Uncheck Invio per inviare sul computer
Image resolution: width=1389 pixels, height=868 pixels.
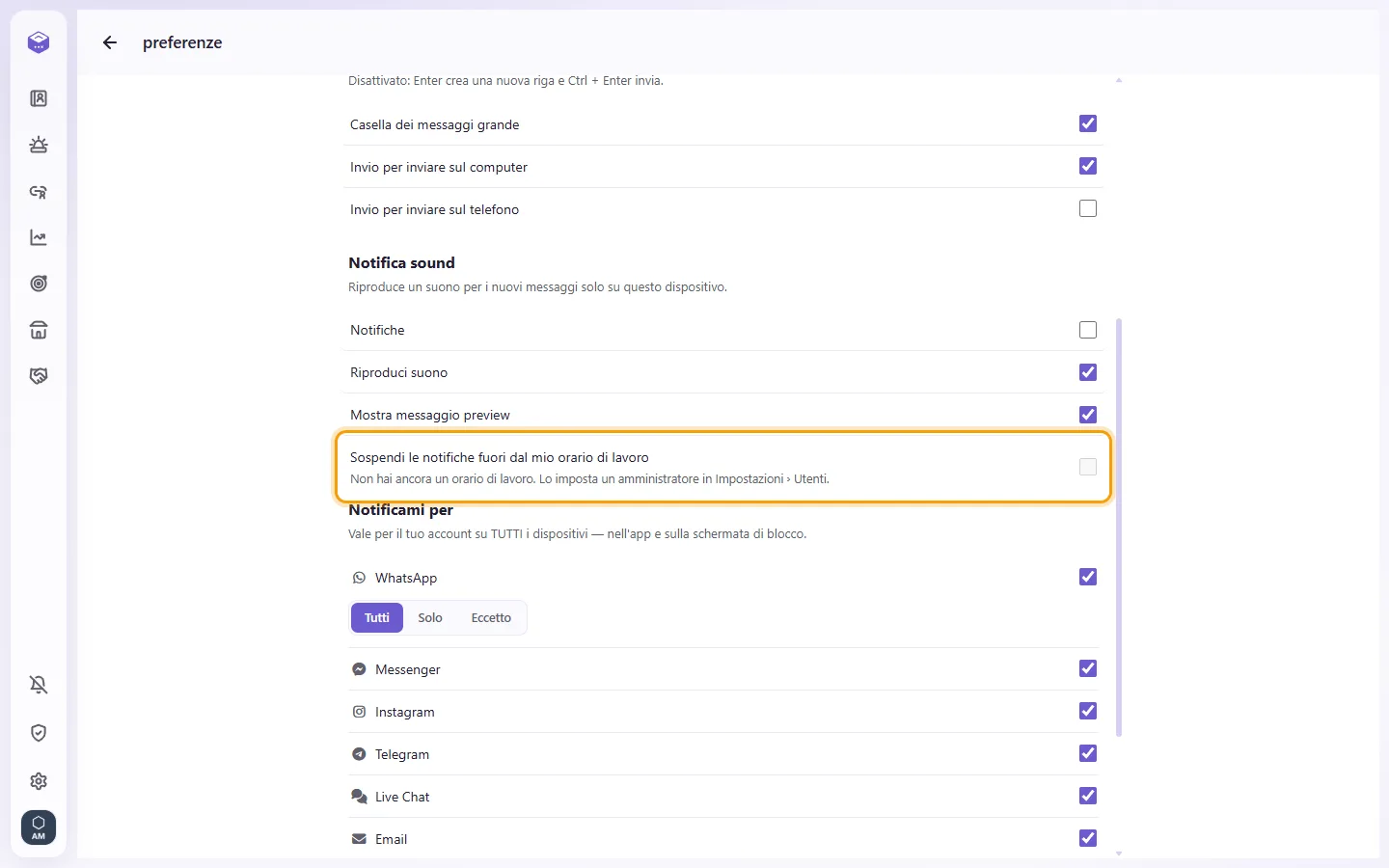1088,166
